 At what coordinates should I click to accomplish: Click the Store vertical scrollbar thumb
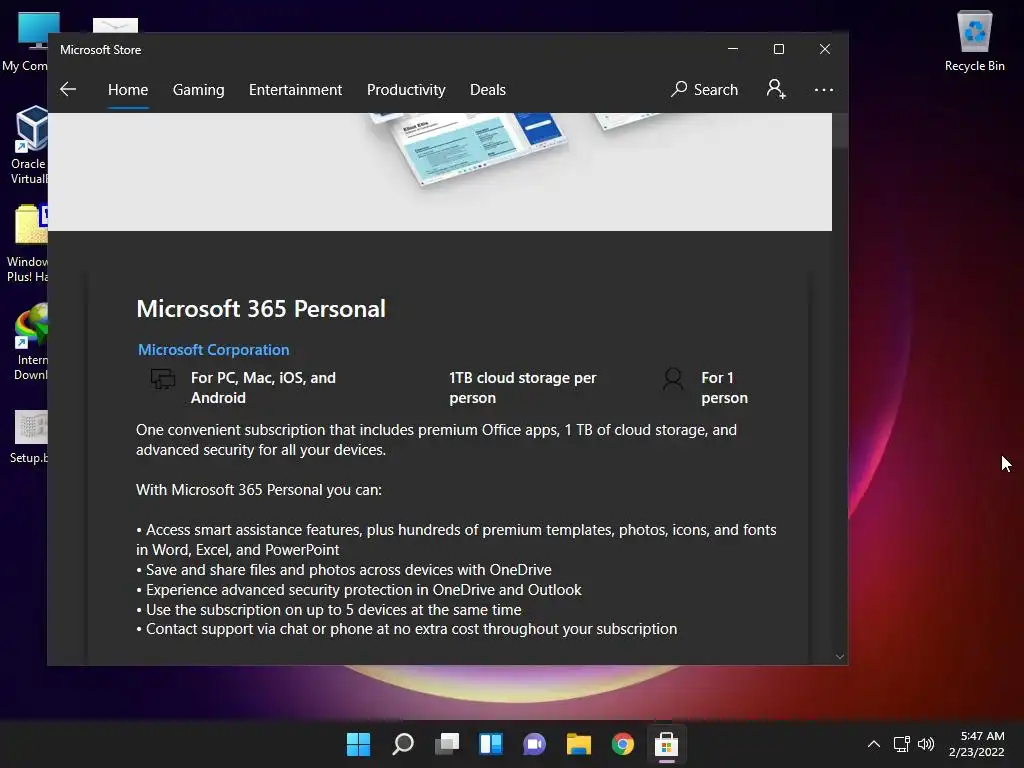coord(840,131)
